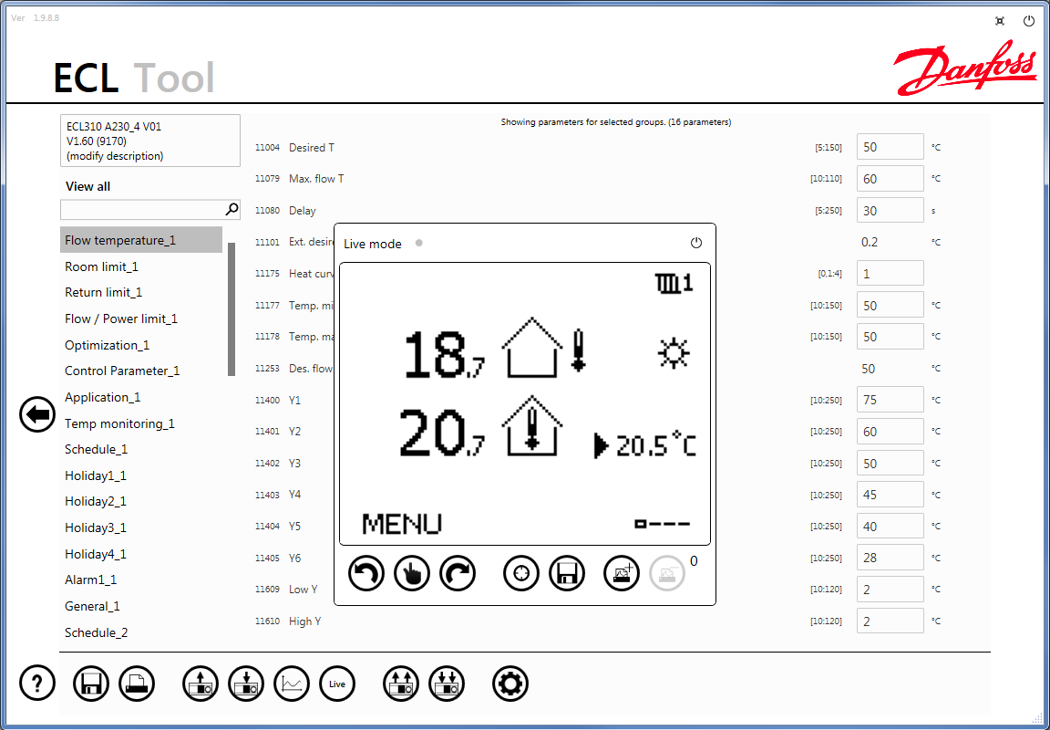Click the View all link
Screen dimensions: 1050x730
click(86, 186)
